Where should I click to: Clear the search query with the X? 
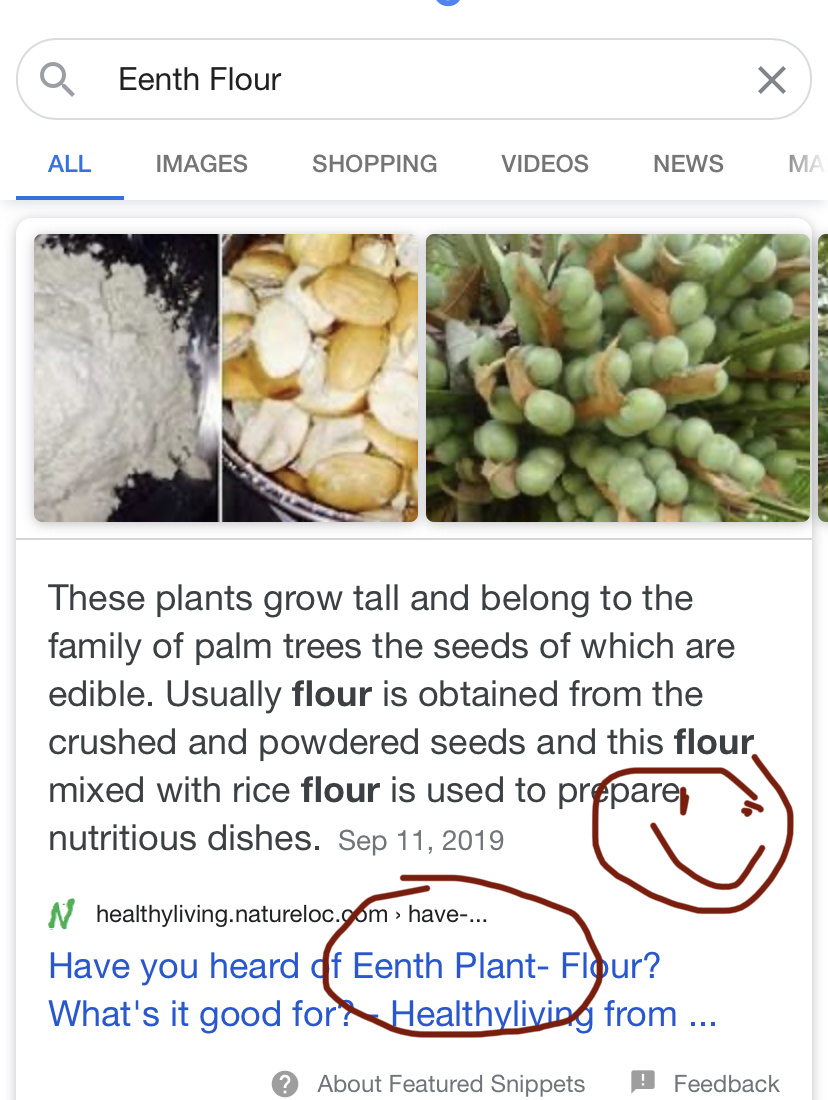click(x=772, y=79)
